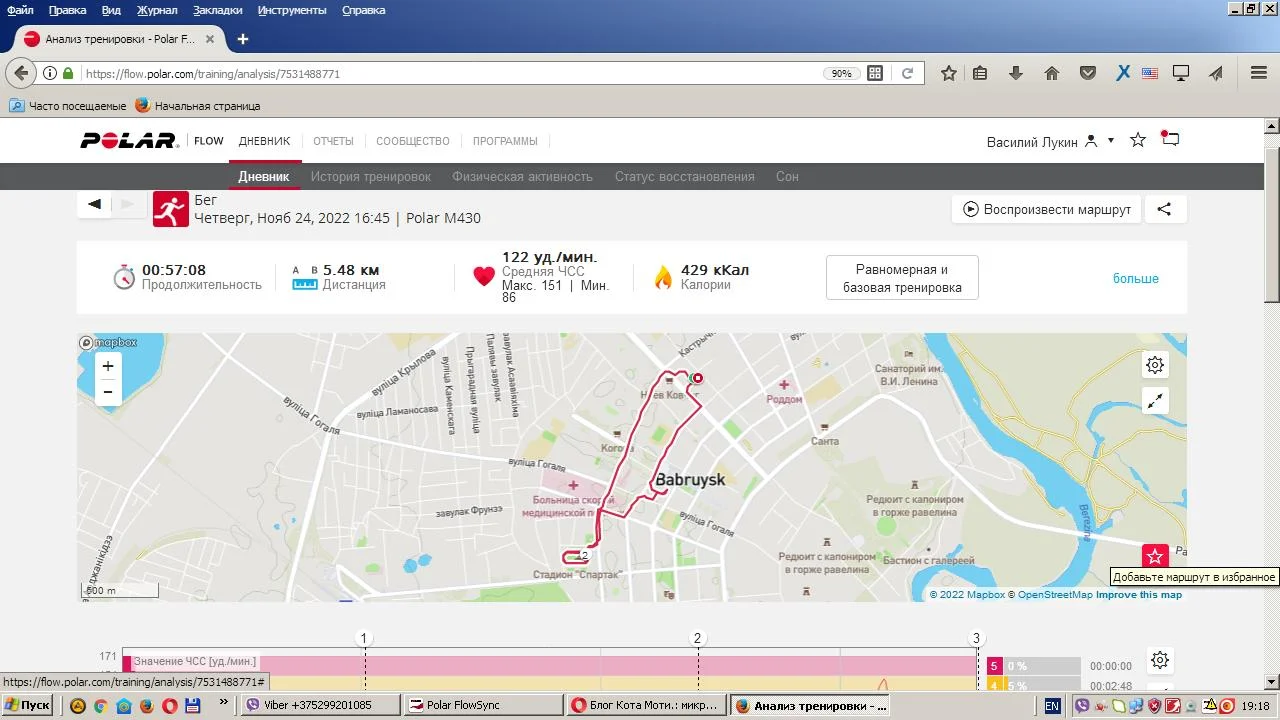
Task: Expand the map to fullscreen
Action: tap(1155, 401)
